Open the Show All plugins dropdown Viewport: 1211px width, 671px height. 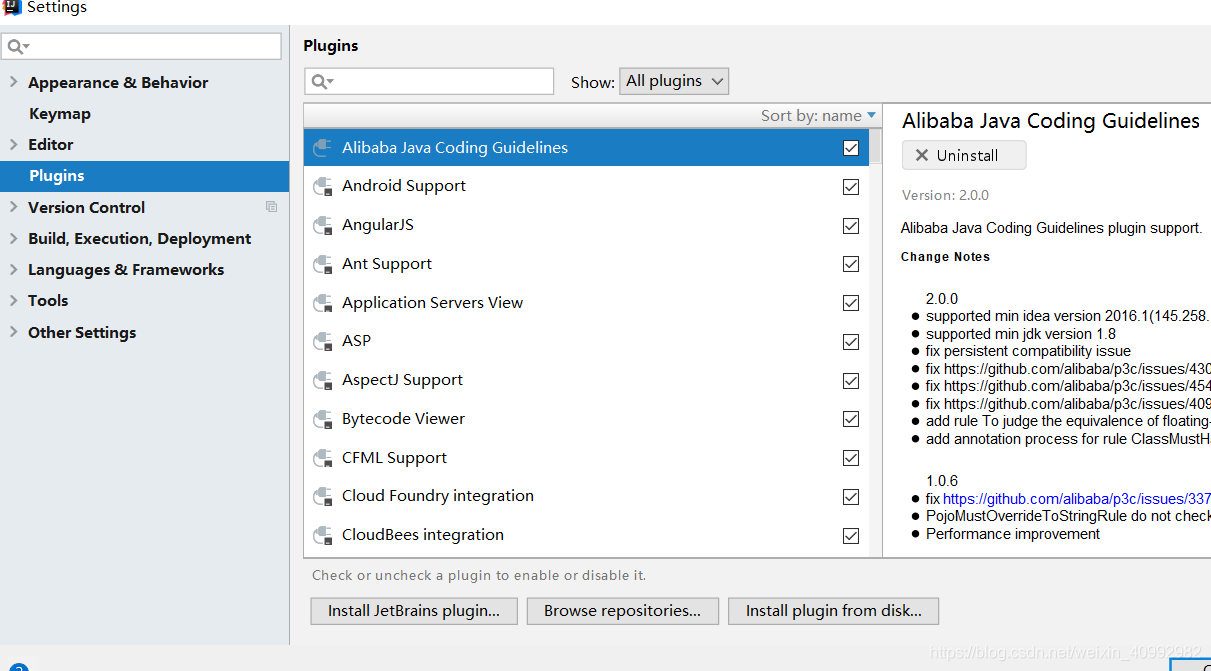[674, 81]
